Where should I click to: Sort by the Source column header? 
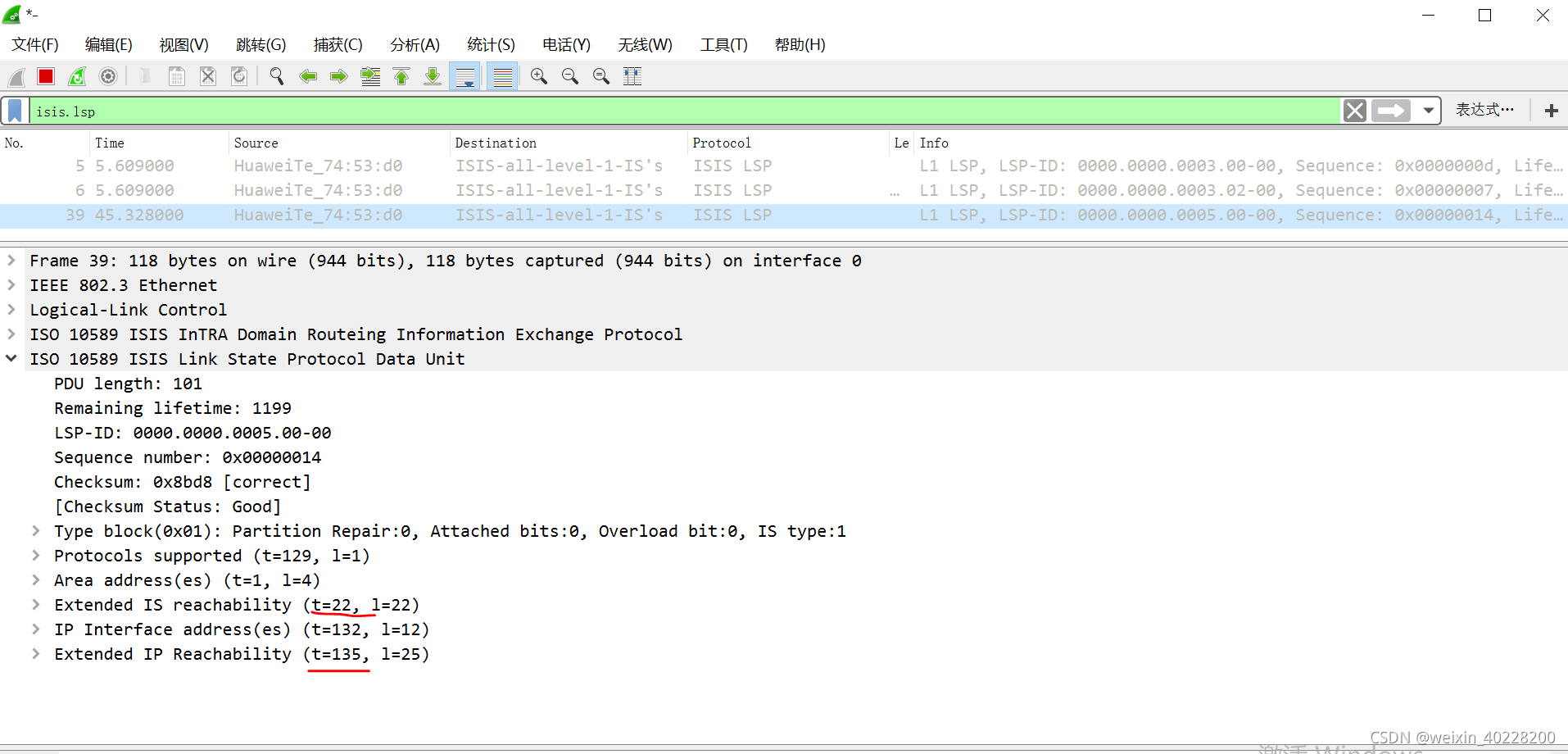(339, 143)
